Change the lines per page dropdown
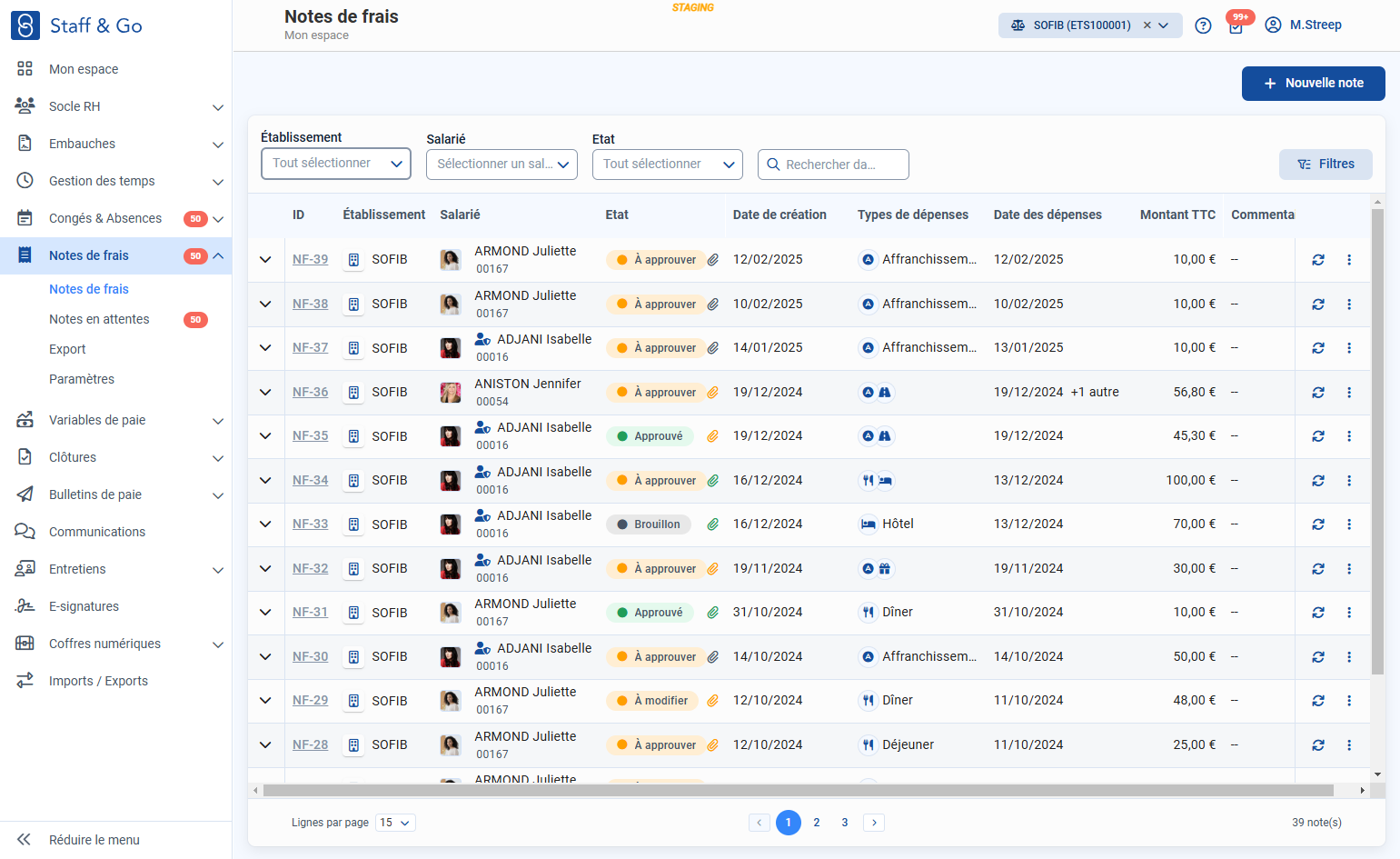 395,823
